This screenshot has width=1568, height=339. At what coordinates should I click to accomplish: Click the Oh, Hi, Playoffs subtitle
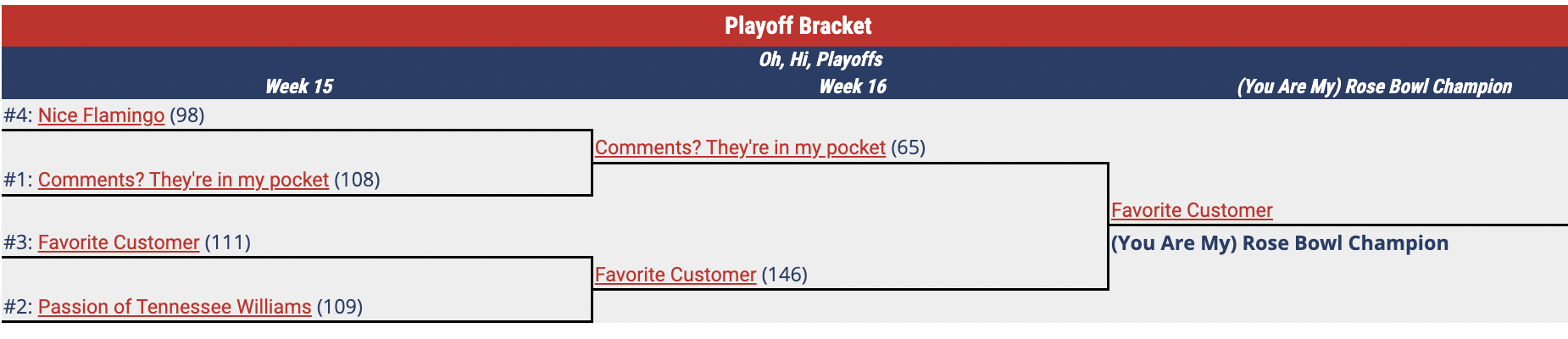tap(820, 59)
